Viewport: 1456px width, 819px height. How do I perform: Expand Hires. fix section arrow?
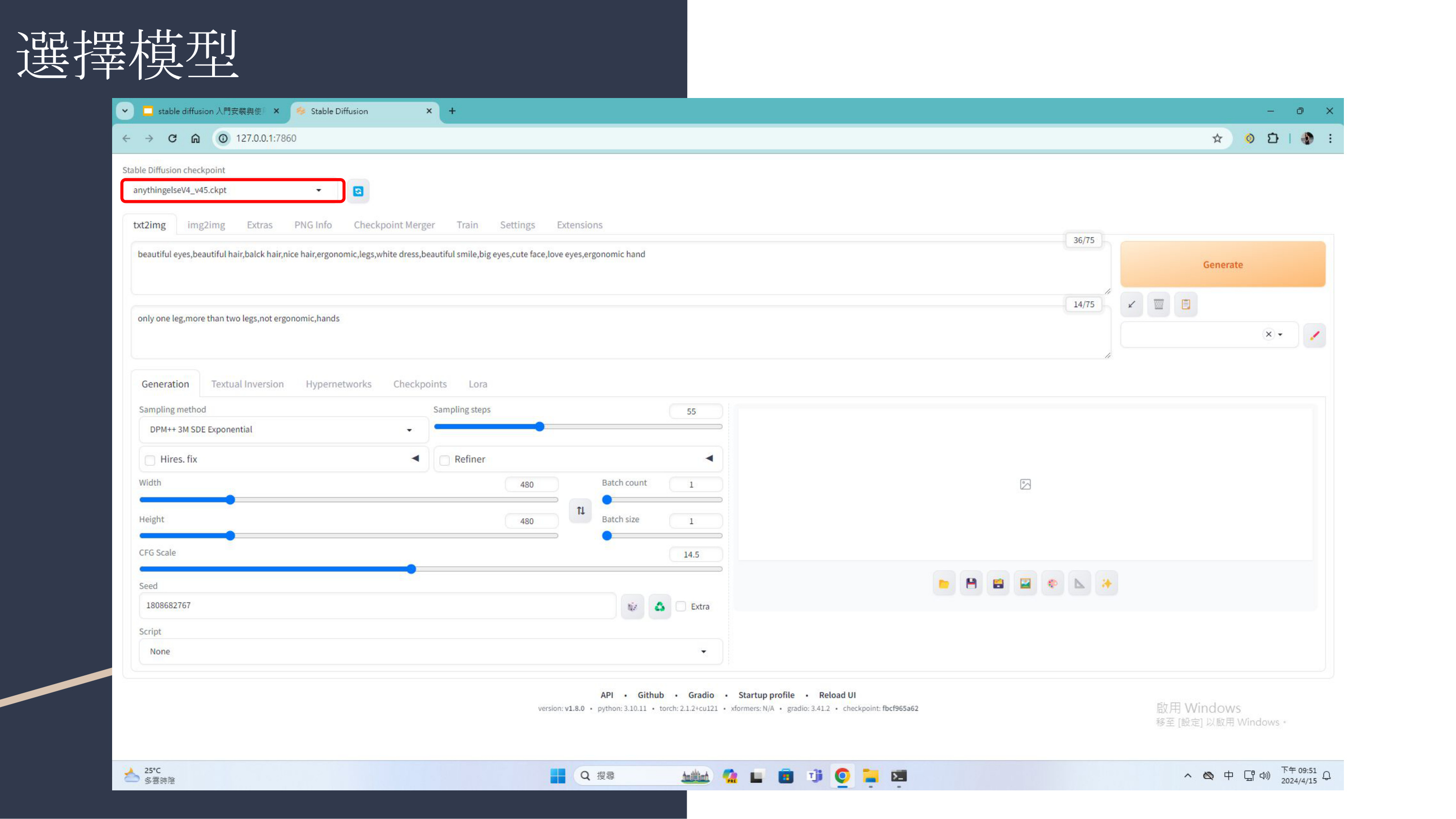coord(415,459)
